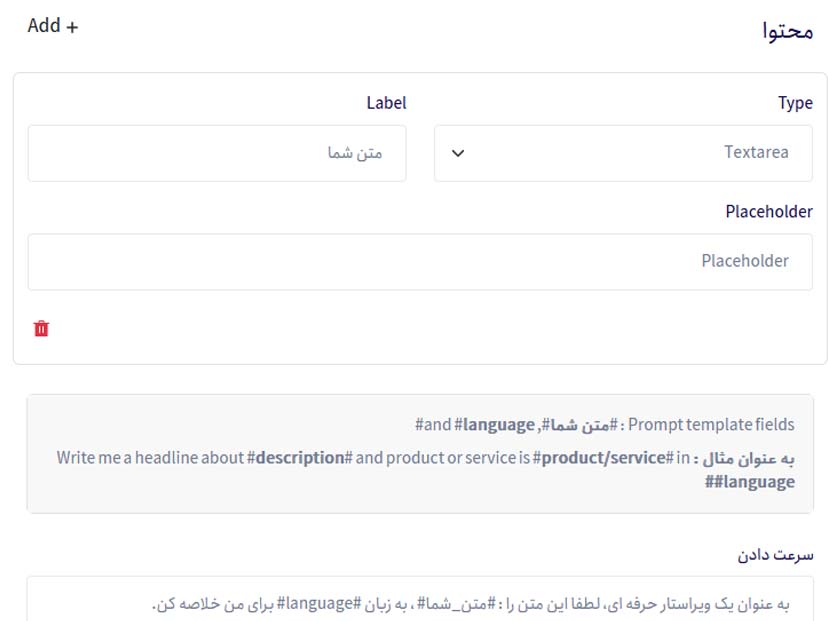The width and height of the screenshot is (828, 621).
Task: Click into the Placeholder text field
Action: pyautogui.click(x=419, y=261)
